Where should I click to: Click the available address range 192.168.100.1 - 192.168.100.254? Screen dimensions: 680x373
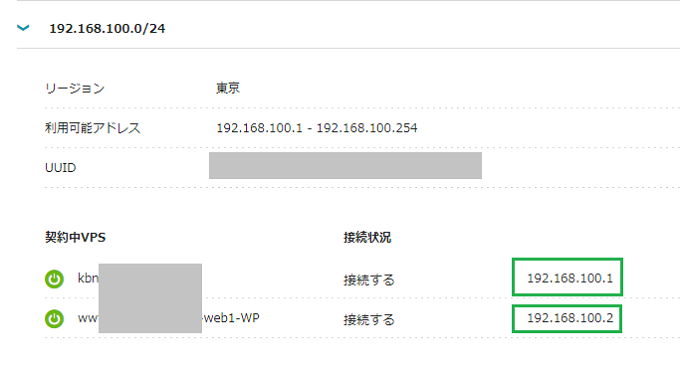pyautogui.click(x=317, y=128)
